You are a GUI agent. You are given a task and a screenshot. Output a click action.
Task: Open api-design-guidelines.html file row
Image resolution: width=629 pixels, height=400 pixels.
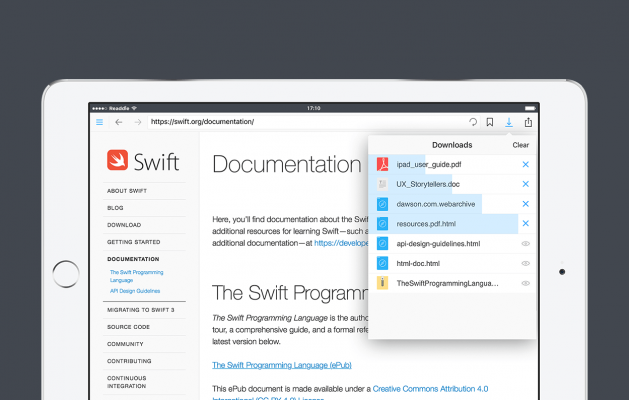coord(452,244)
